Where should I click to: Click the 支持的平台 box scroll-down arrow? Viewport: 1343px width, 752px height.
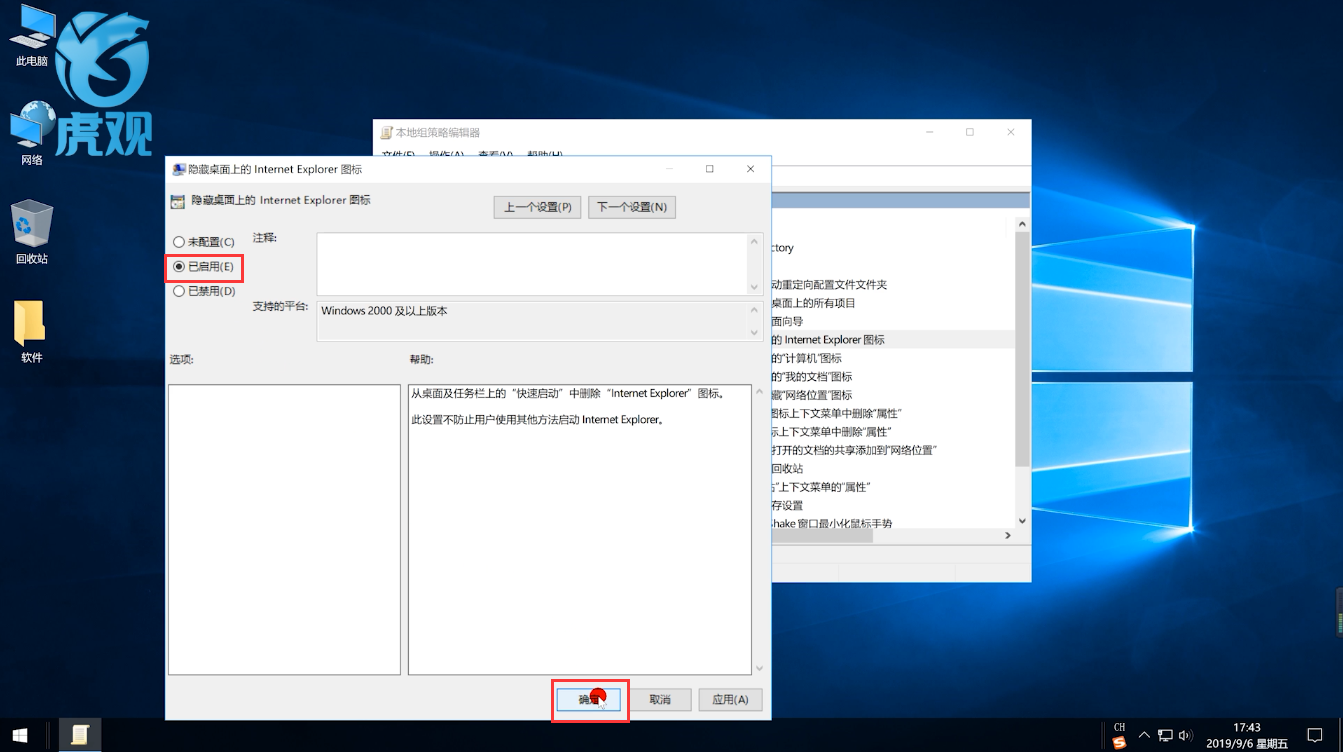click(x=756, y=332)
